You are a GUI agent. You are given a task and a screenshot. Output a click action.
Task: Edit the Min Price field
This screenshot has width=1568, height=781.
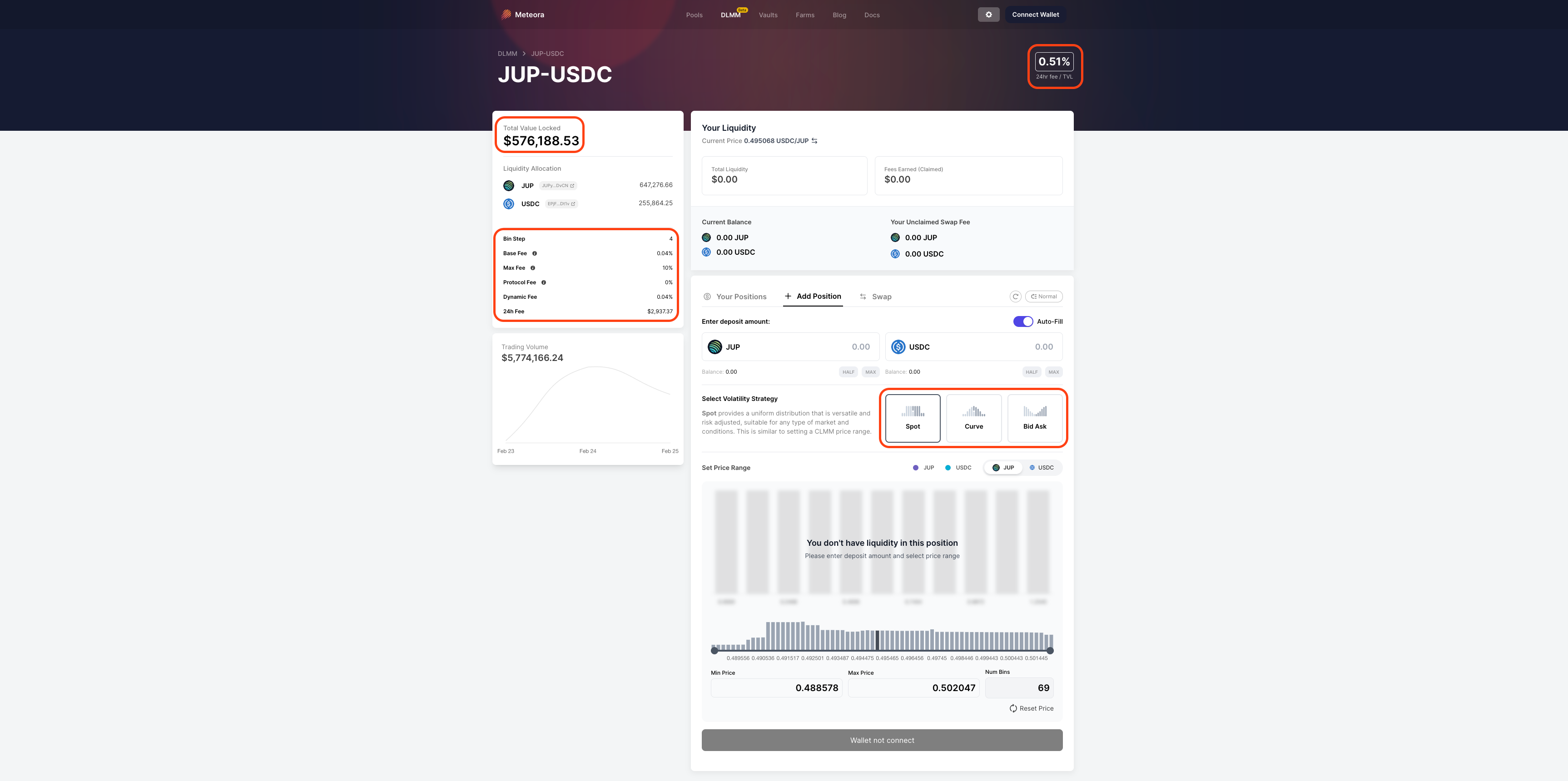(777, 688)
